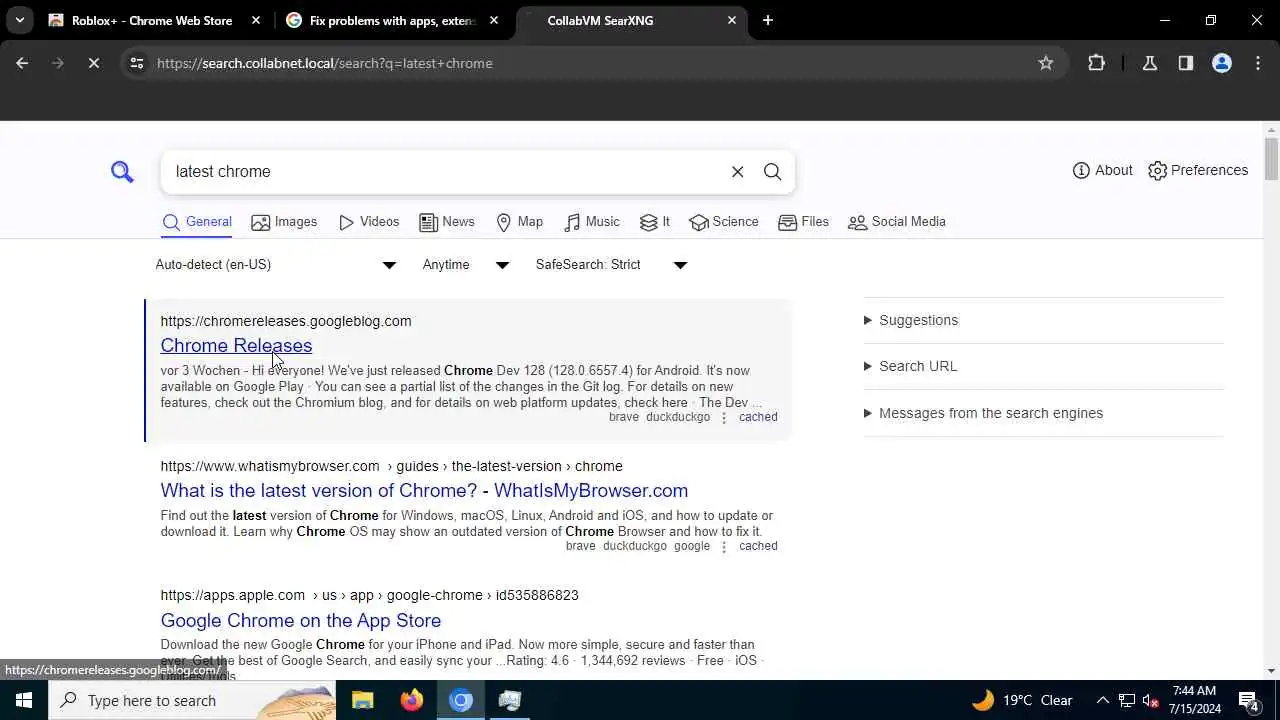Open the notification center icon

pos(1249,700)
